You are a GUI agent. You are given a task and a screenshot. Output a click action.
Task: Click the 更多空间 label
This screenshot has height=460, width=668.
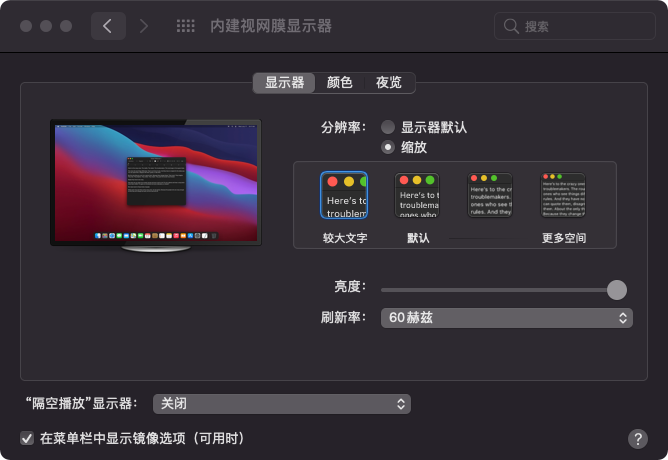(x=564, y=238)
